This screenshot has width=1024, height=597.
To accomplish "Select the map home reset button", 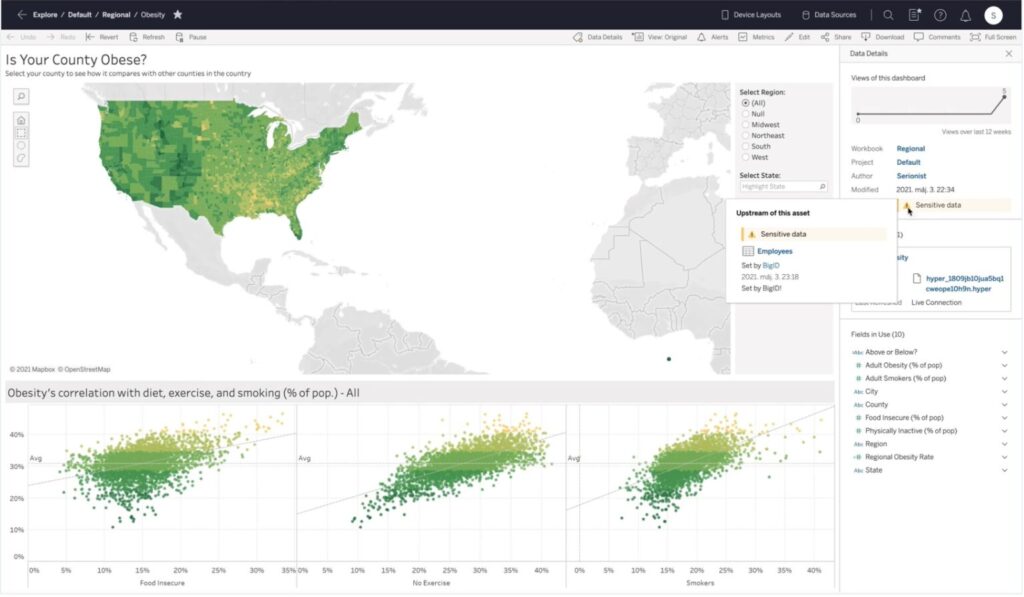I will [x=21, y=120].
